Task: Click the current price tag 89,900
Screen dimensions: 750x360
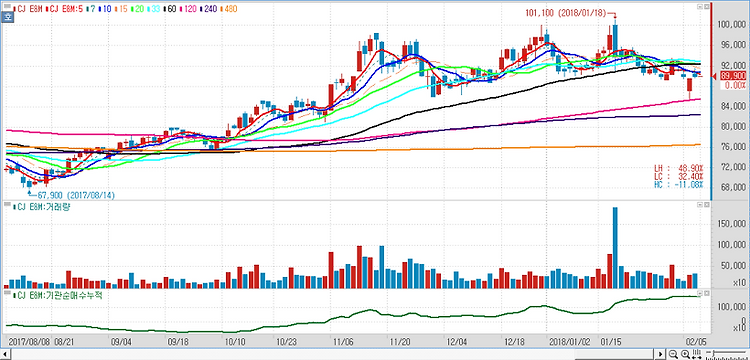Action: [732, 76]
